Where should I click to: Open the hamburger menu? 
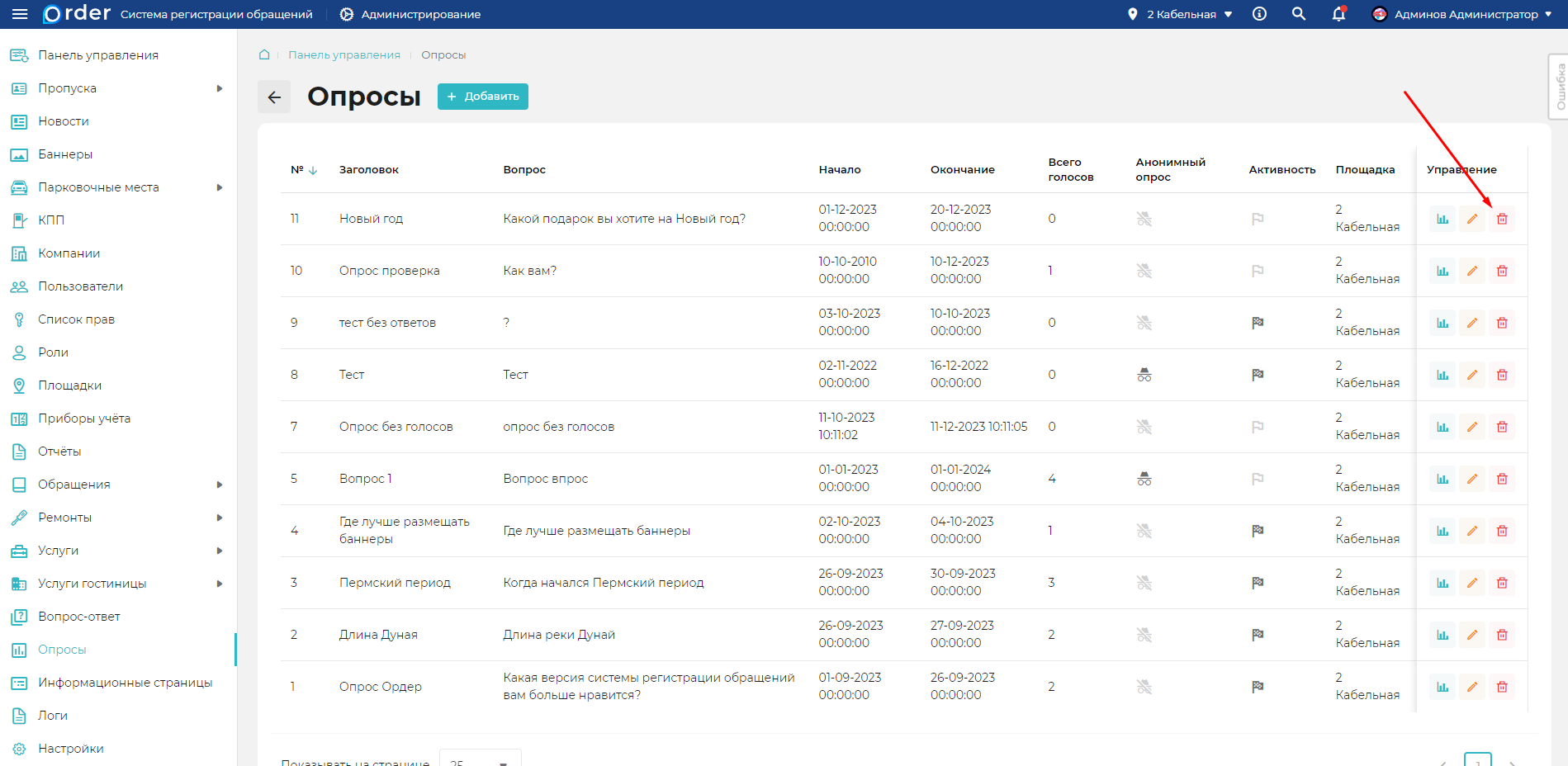click(20, 14)
